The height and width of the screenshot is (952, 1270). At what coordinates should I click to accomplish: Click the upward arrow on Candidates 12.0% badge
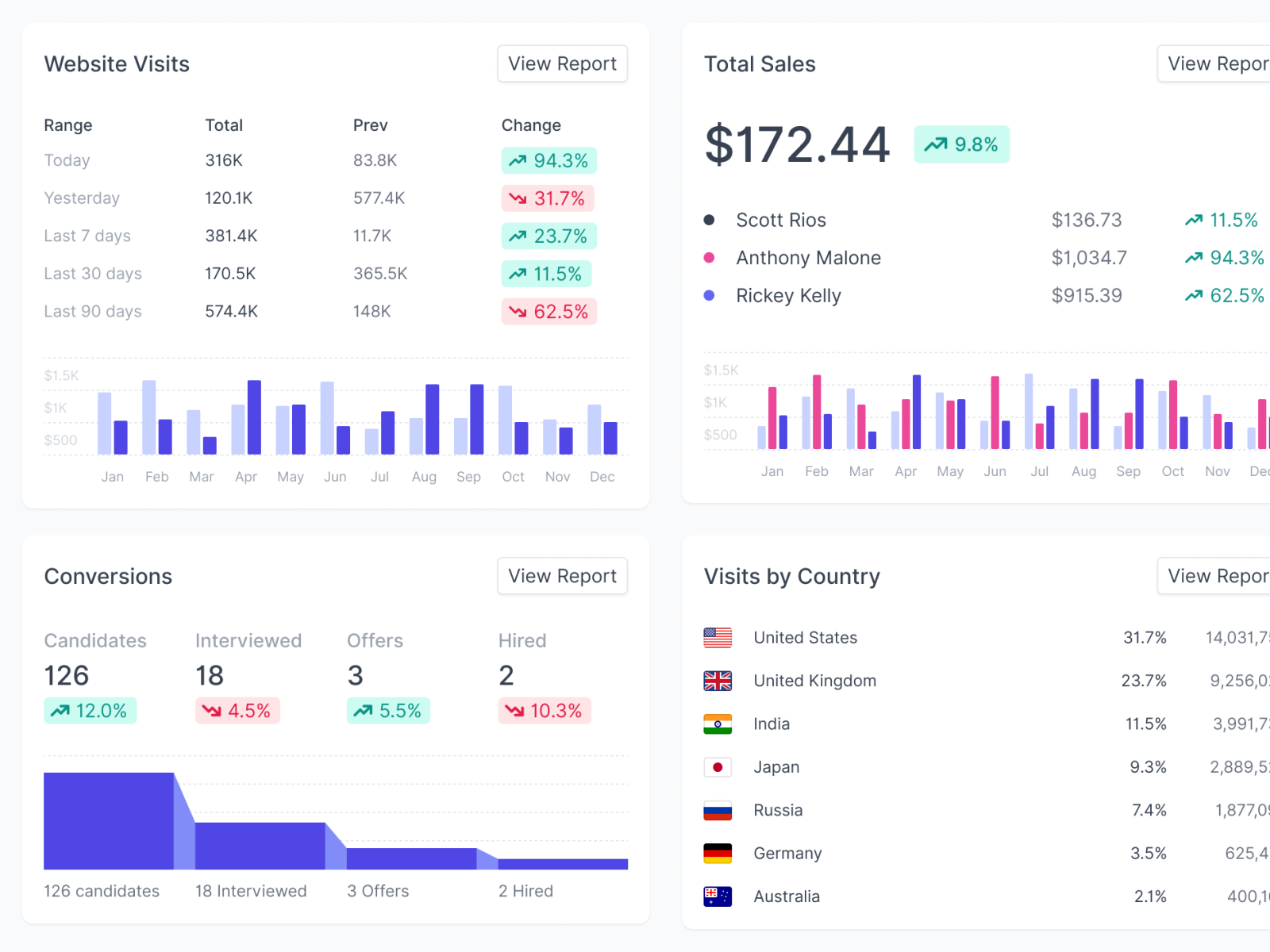click(60, 711)
